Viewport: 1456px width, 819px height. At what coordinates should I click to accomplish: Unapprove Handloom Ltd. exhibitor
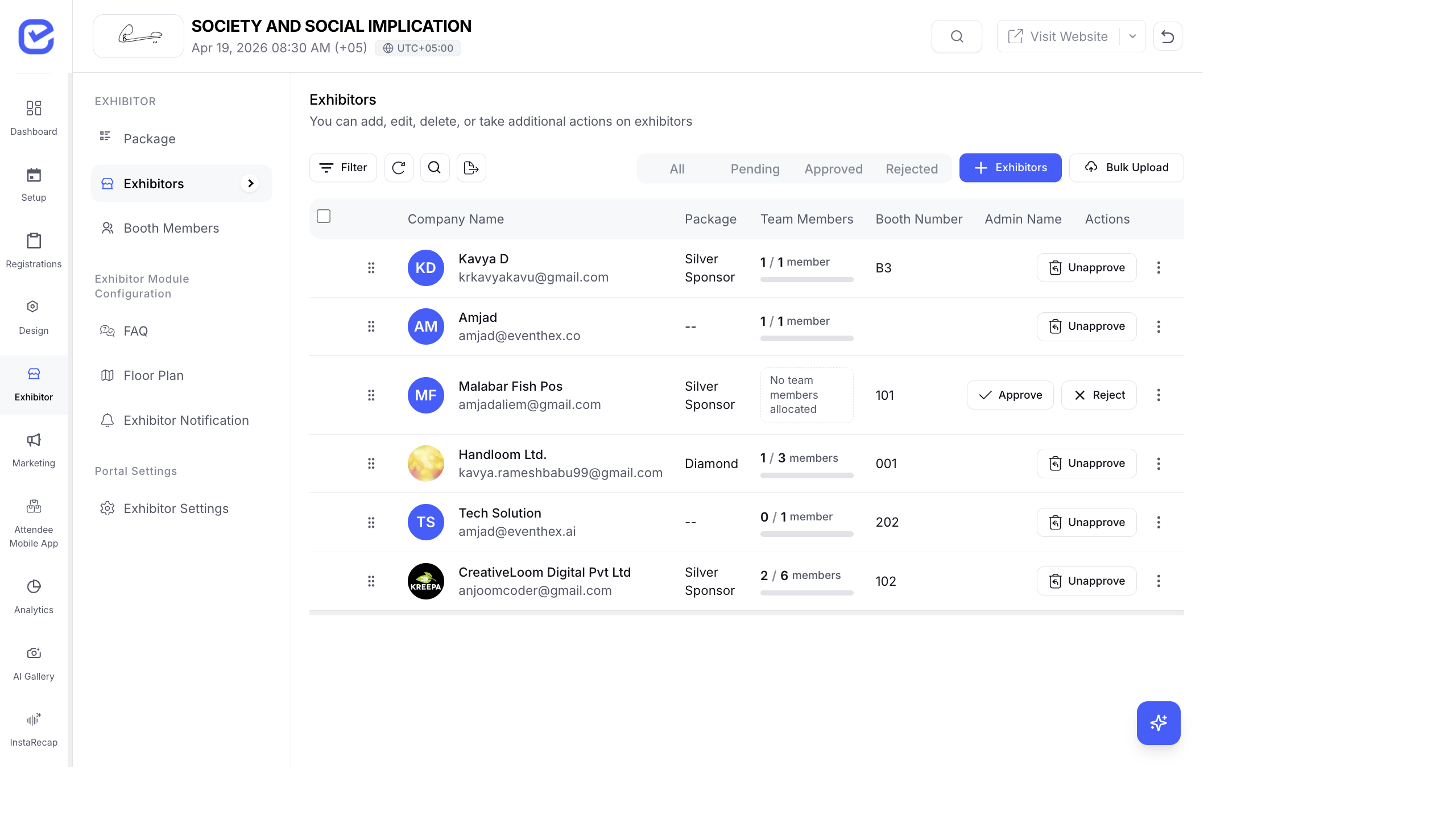click(x=1086, y=464)
